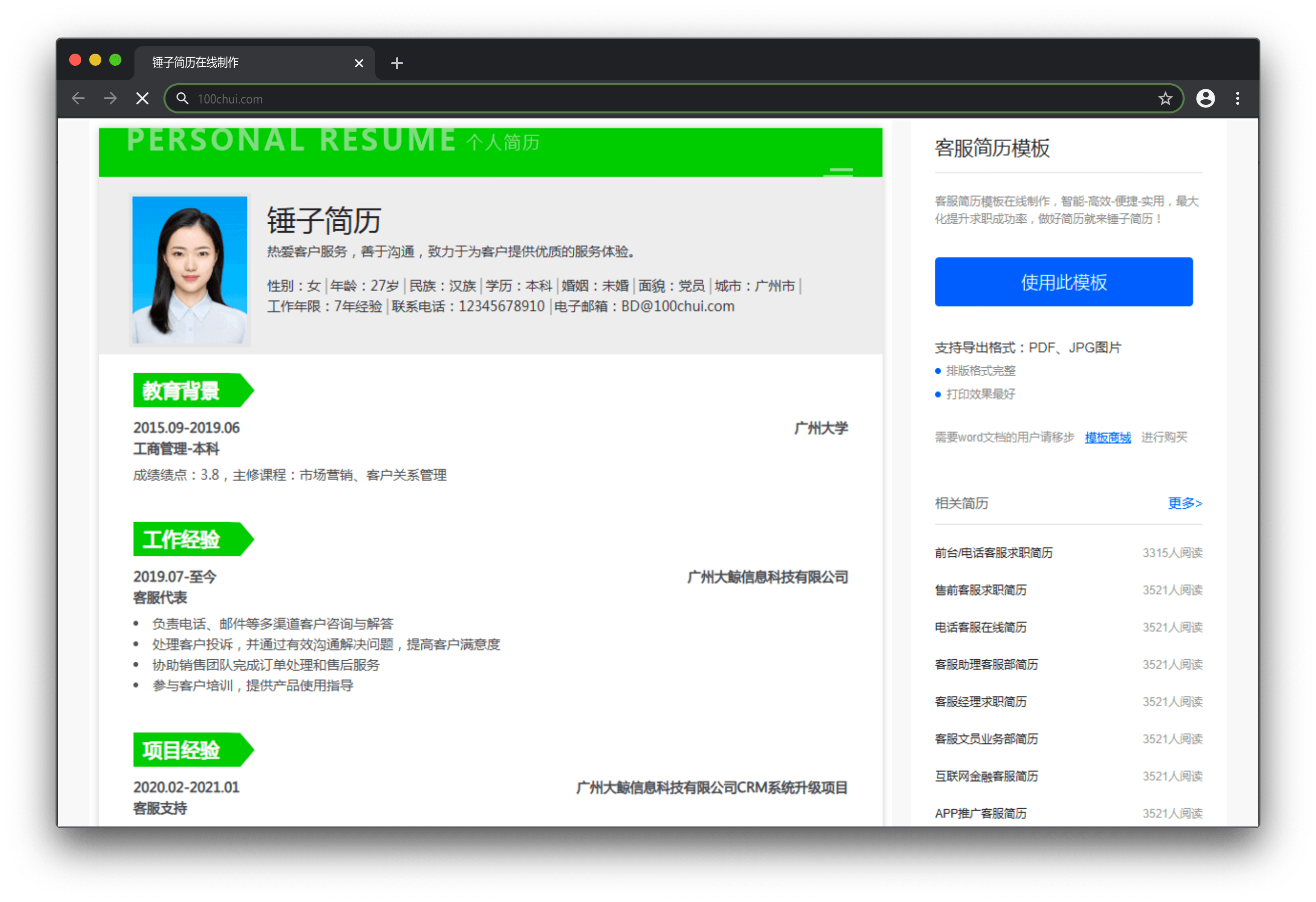Viewport: 1316px width, 902px height.
Task: Click the resume profile photo
Action: click(x=190, y=270)
